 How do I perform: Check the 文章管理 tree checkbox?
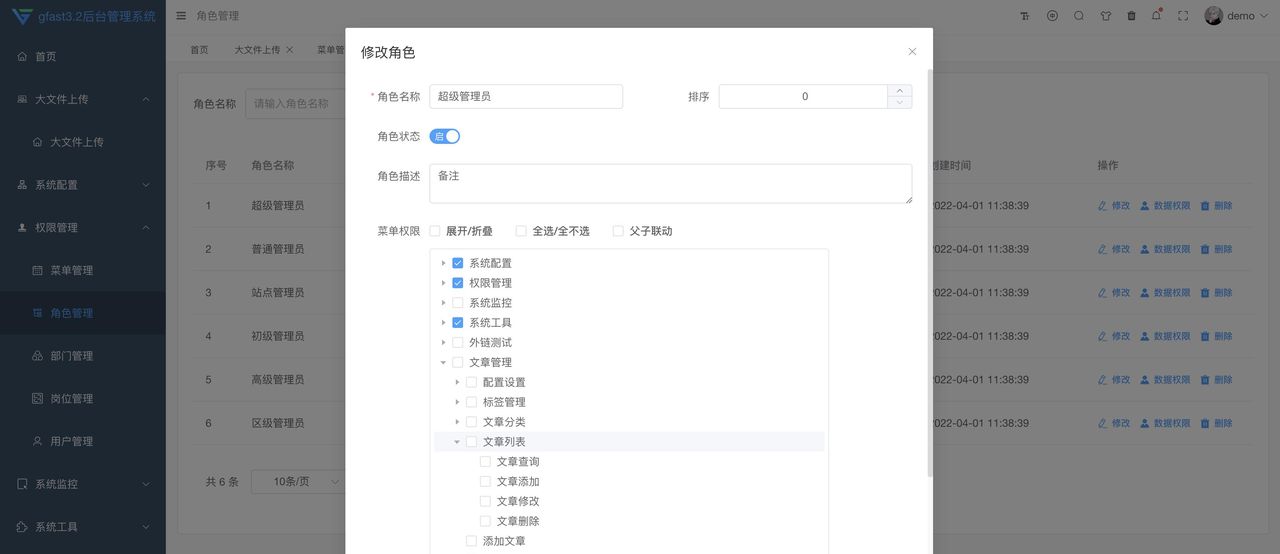click(458, 362)
